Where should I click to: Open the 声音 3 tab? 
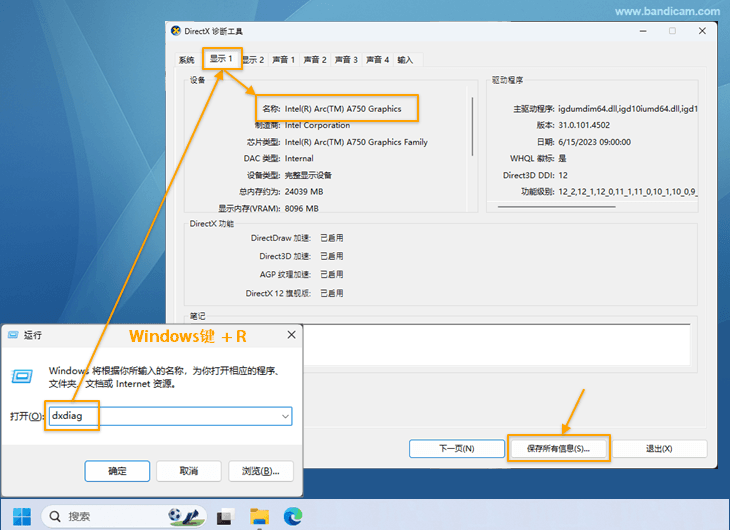[346, 60]
